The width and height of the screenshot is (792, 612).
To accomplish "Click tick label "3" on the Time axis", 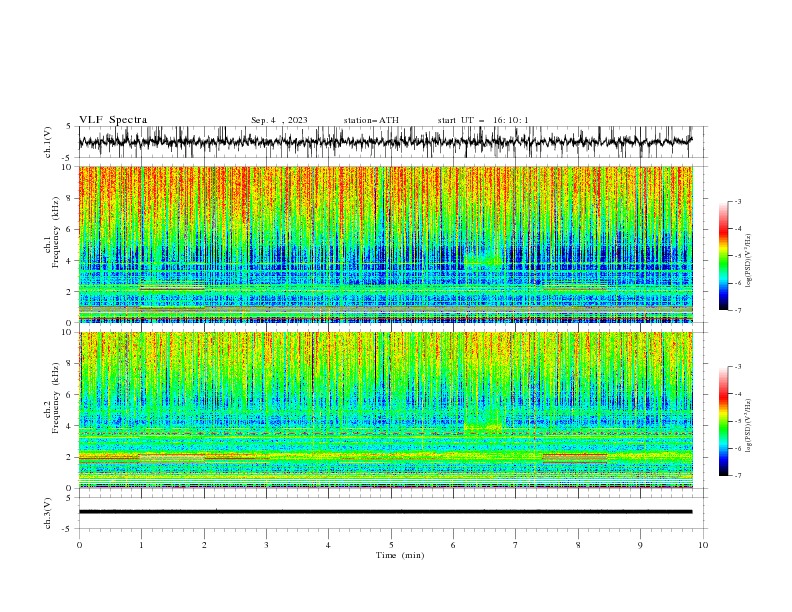I will pyautogui.click(x=266, y=545).
